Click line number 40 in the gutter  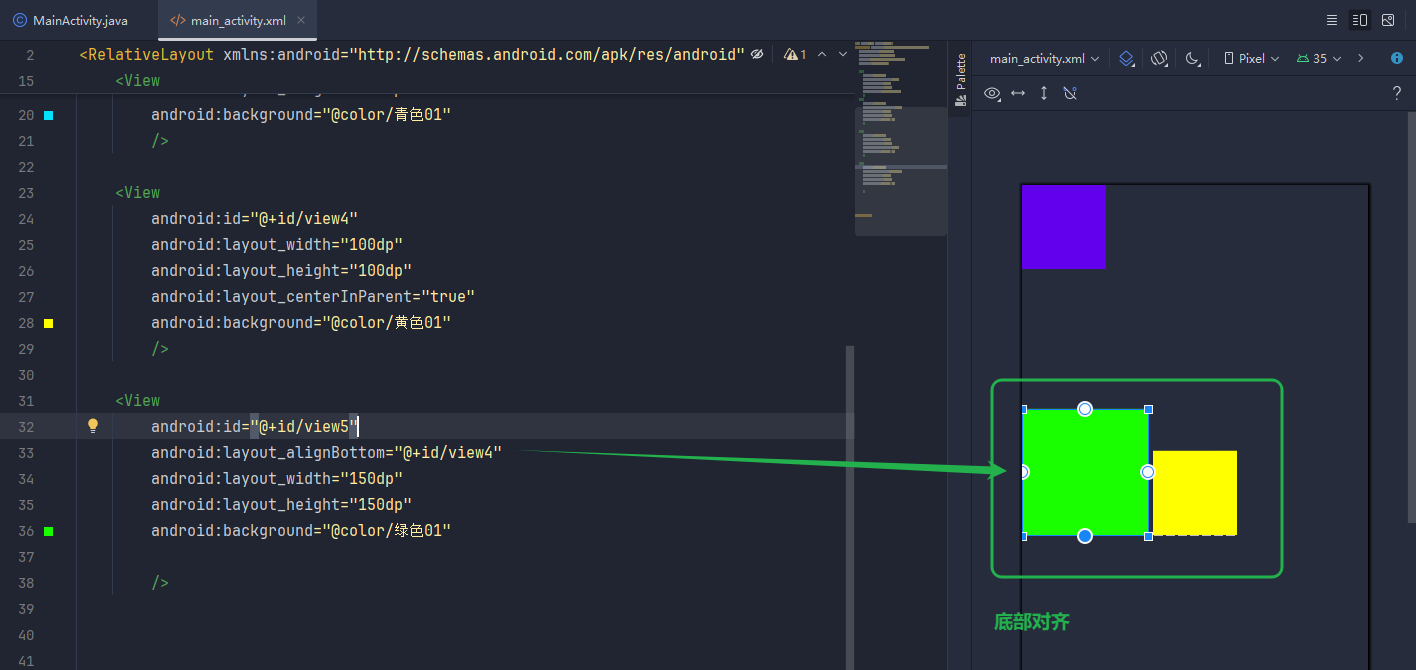26,635
